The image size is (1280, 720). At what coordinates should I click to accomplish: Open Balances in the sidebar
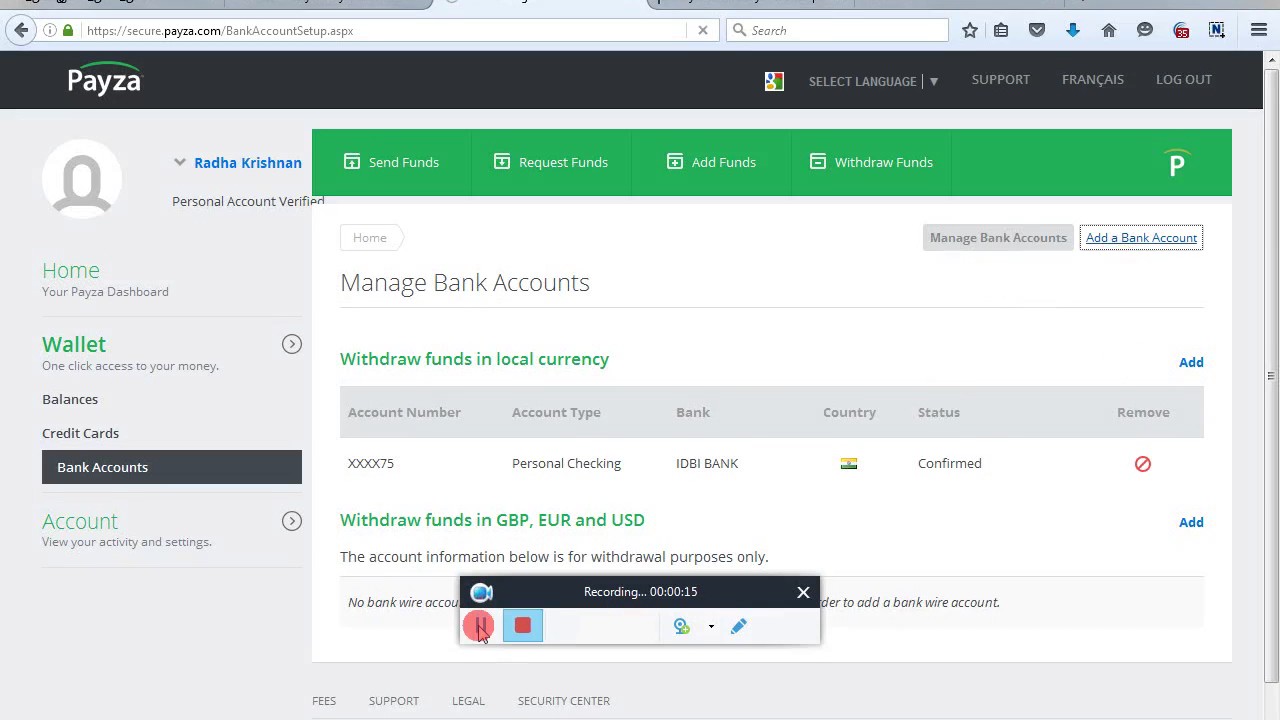tap(70, 399)
